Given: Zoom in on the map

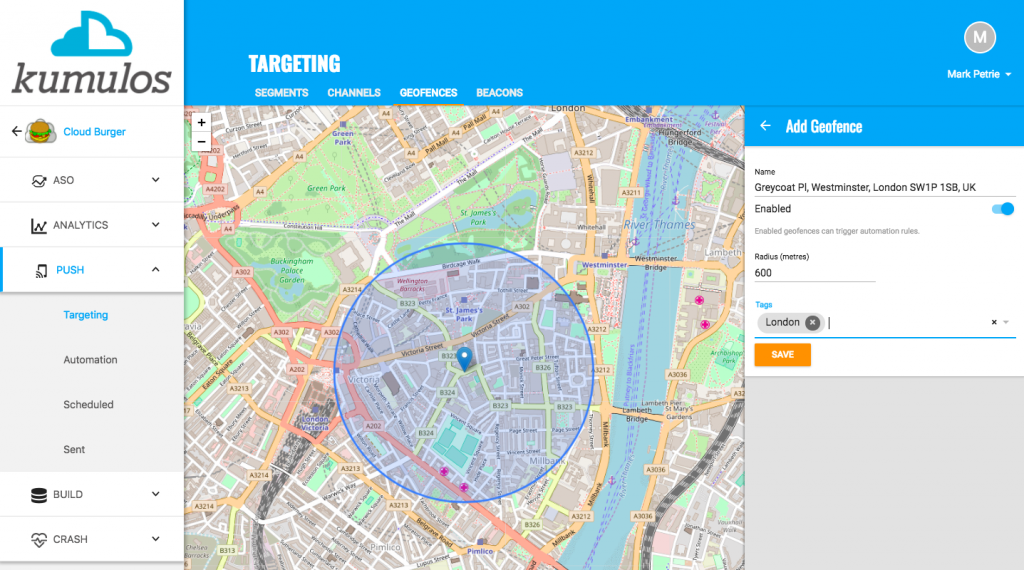Looking at the screenshot, I should click(201, 123).
